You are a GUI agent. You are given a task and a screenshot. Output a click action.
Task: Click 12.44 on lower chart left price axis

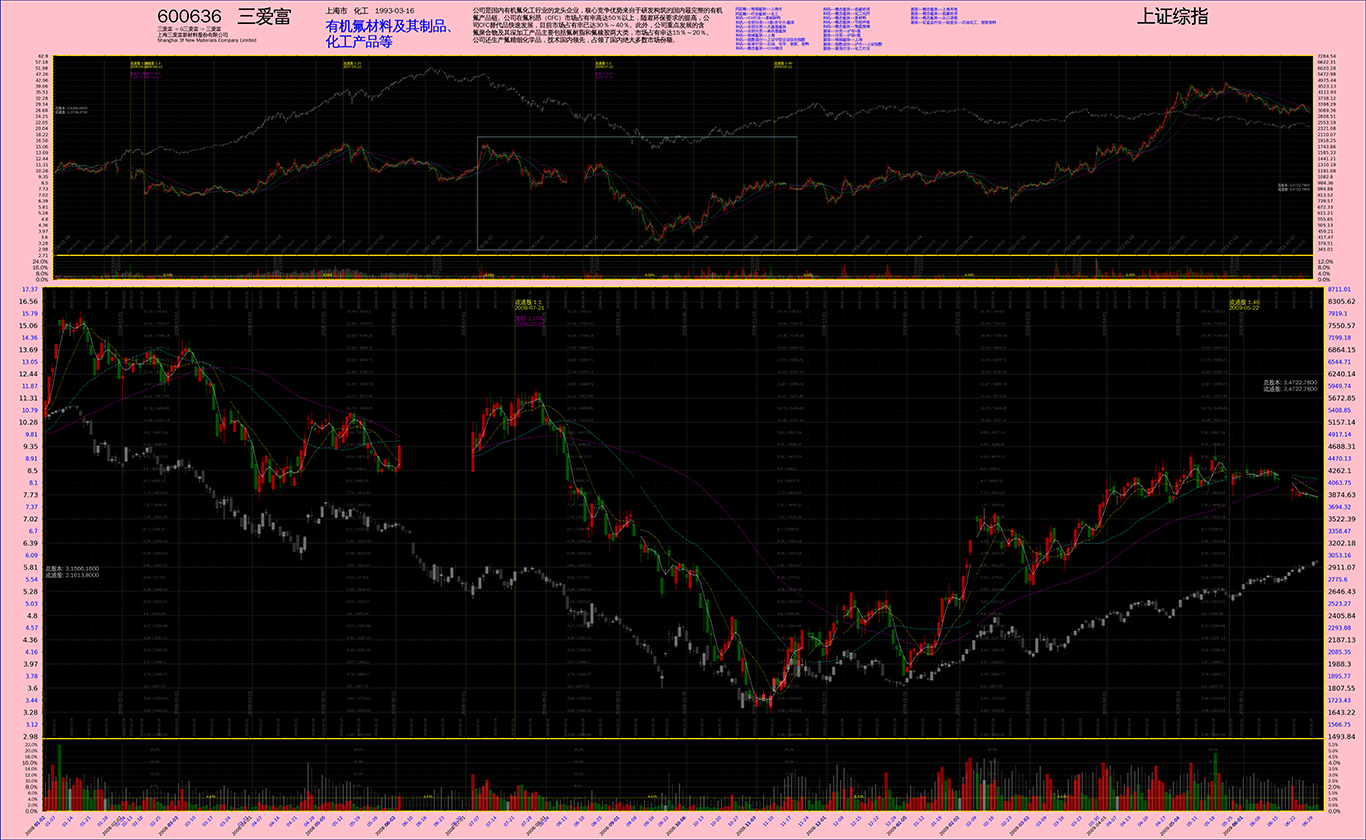[28, 373]
